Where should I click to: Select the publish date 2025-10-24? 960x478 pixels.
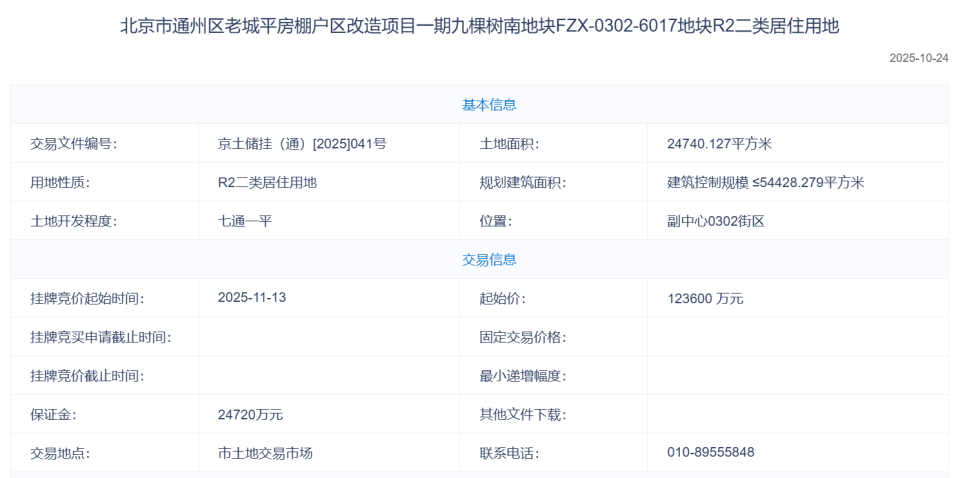coord(918,58)
